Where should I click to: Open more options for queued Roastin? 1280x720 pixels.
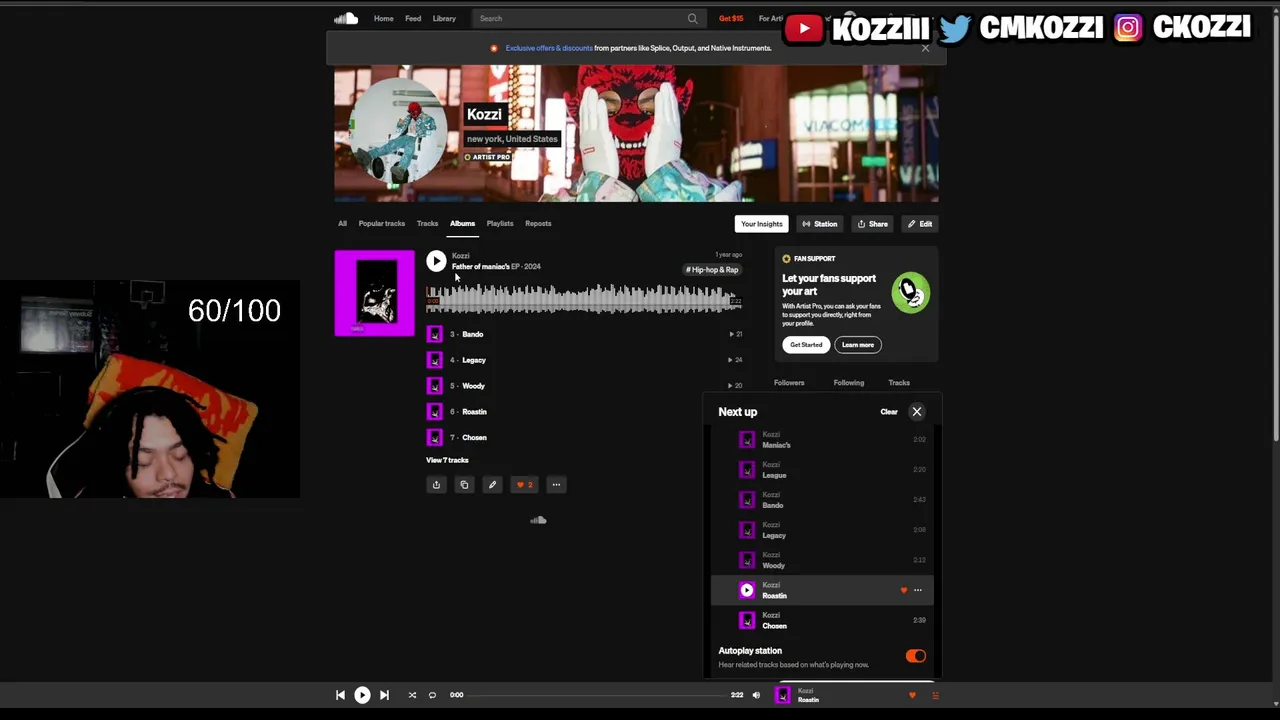pyautogui.click(x=918, y=590)
